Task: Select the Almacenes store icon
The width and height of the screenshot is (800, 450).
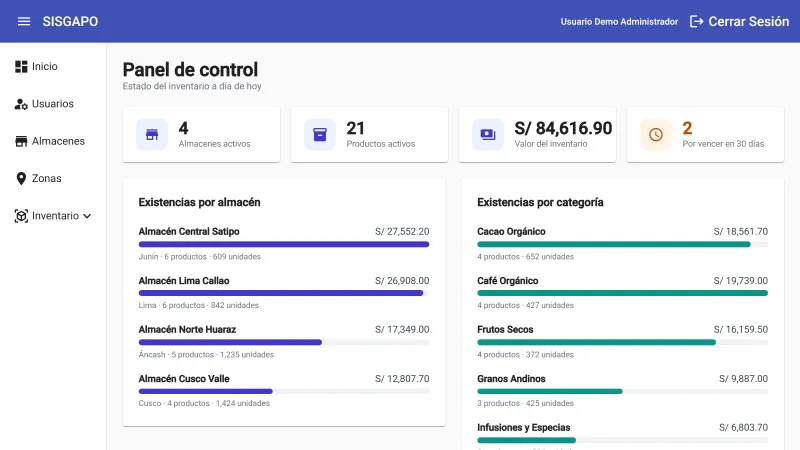Action: 21,141
